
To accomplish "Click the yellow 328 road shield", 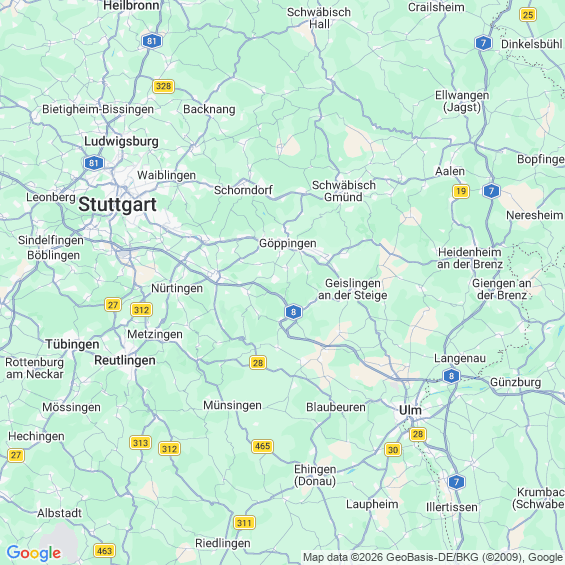I will point(163,86).
